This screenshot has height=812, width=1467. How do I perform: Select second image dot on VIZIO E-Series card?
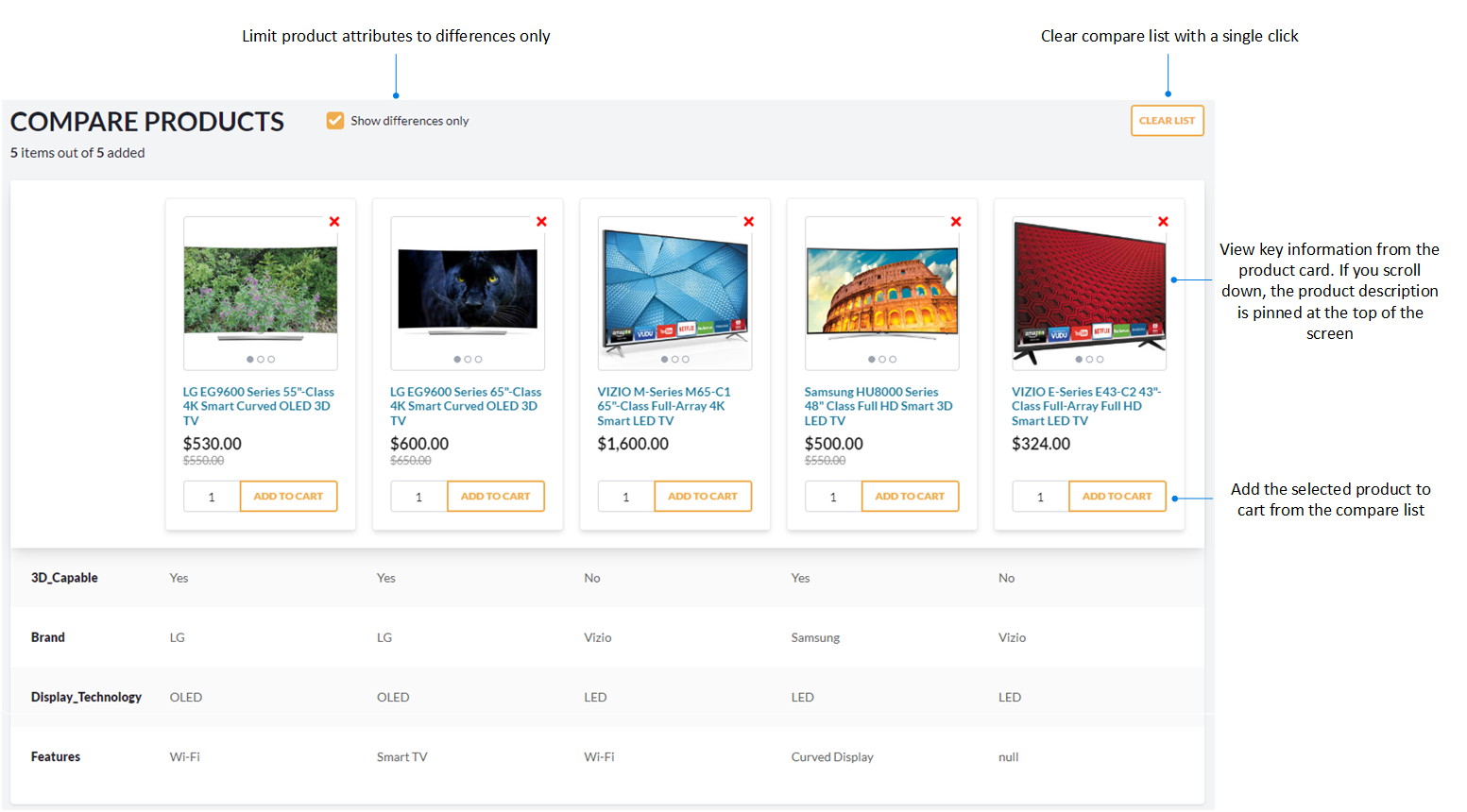pyautogui.click(x=1089, y=360)
